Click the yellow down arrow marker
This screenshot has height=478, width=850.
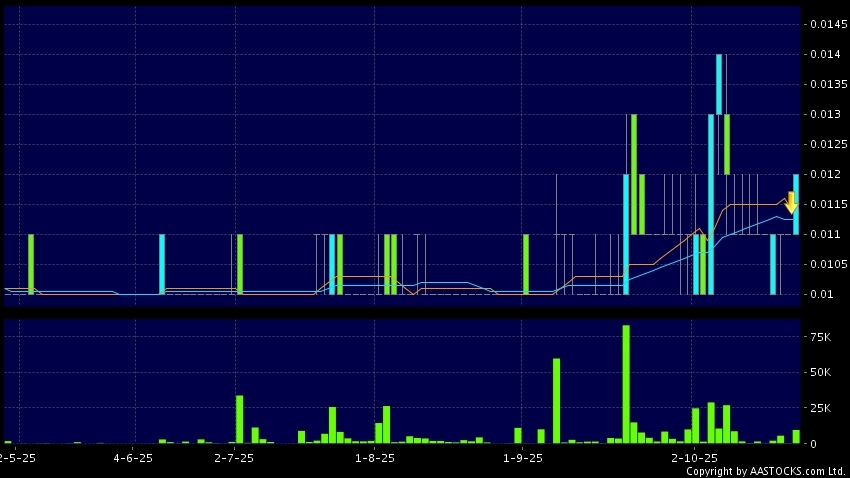coord(790,203)
